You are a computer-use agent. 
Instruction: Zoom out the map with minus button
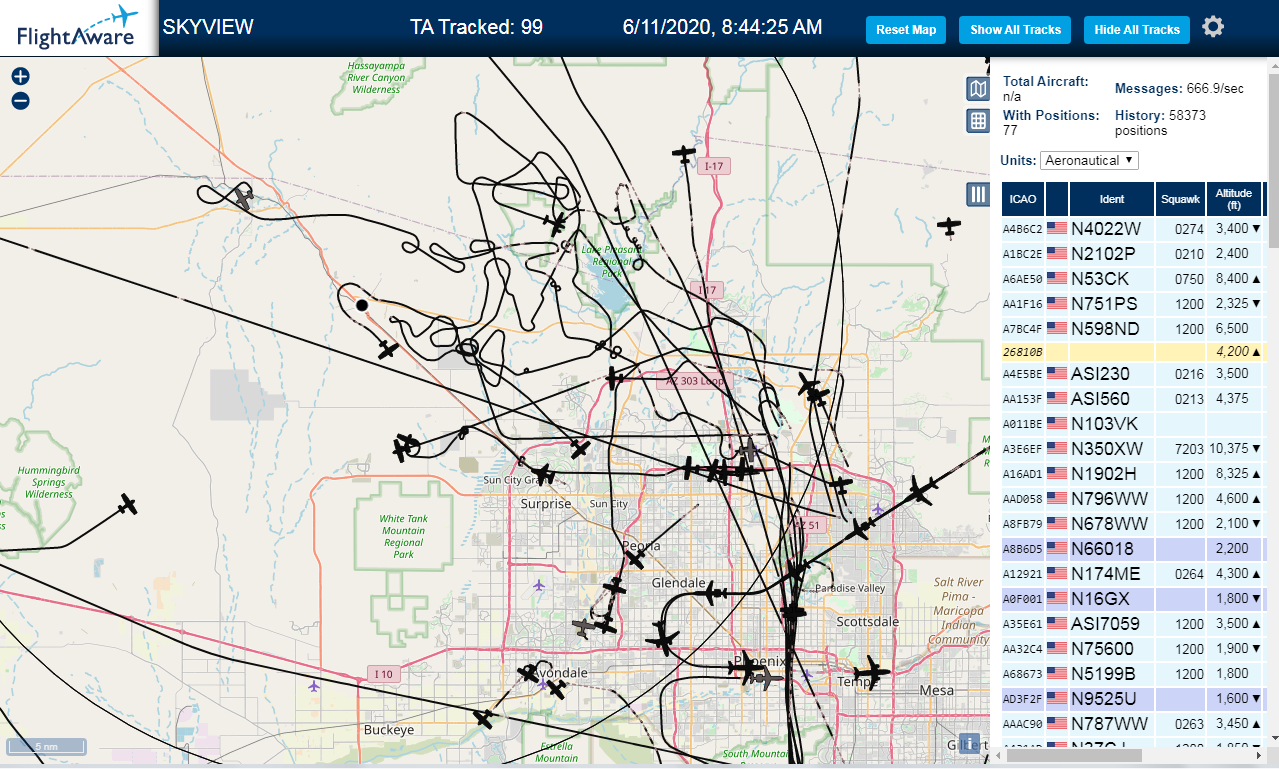coord(20,101)
